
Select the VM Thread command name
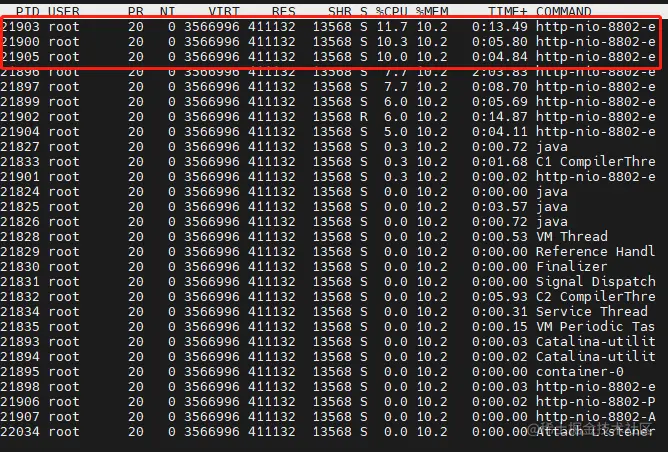click(572, 236)
